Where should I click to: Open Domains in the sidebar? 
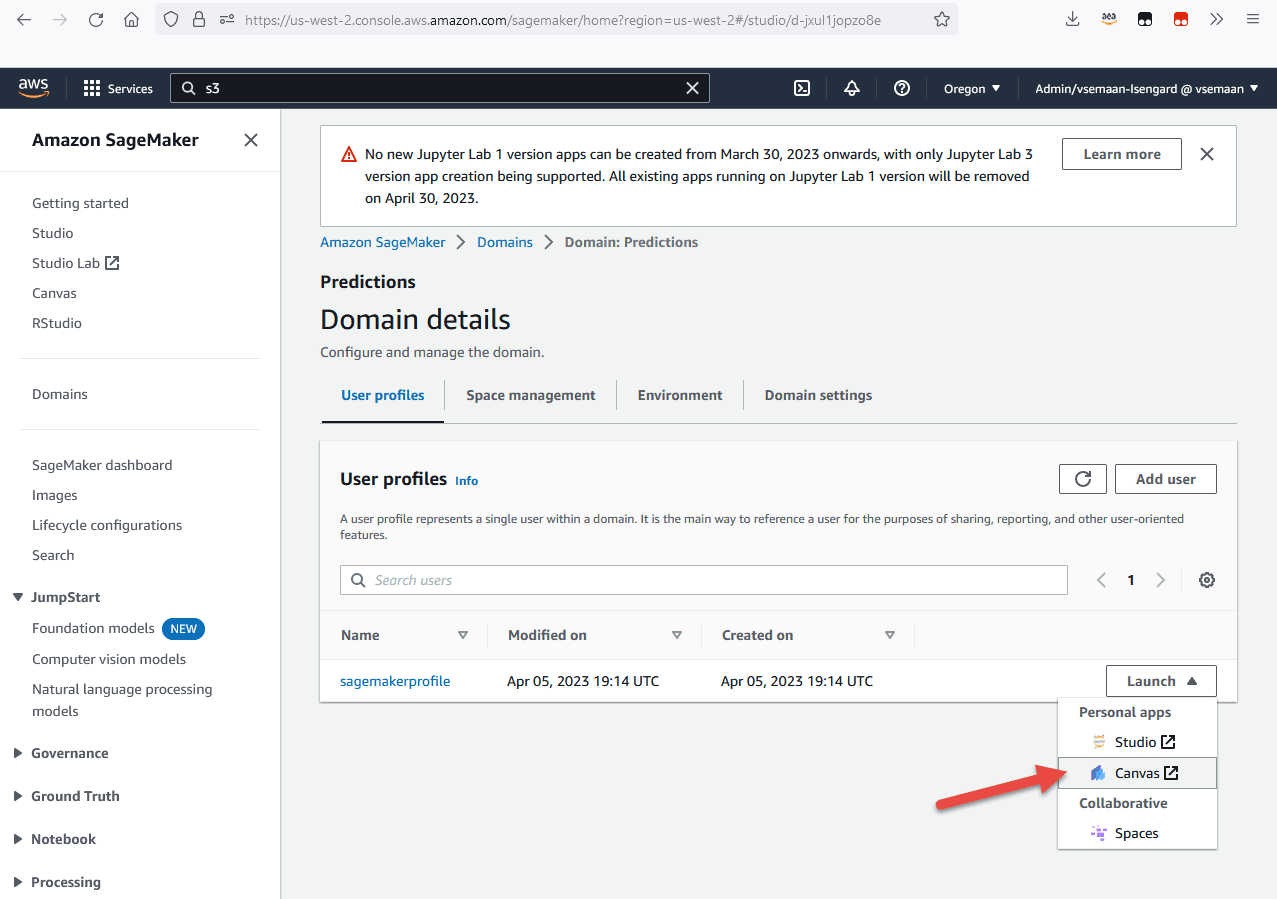[x=60, y=394]
